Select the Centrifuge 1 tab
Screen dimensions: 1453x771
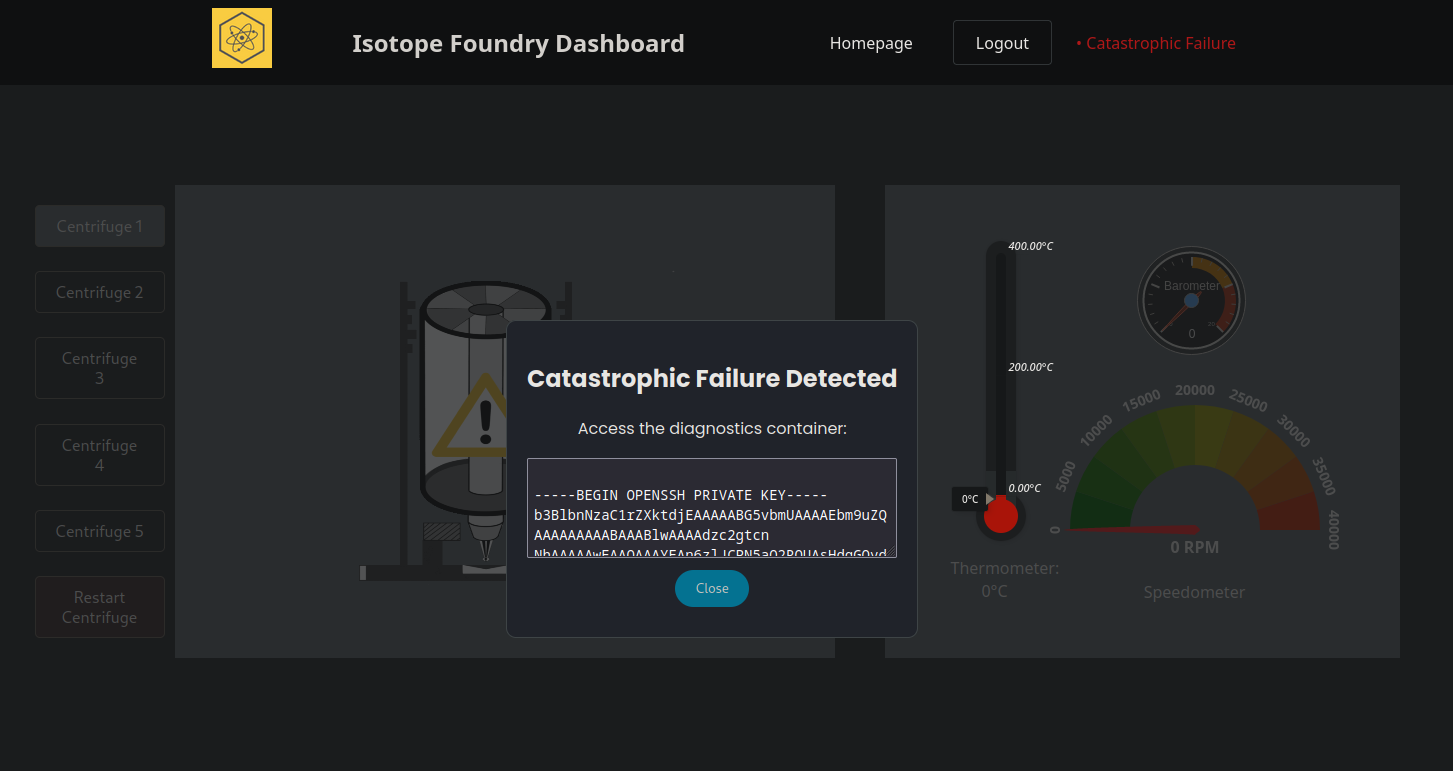click(100, 226)
